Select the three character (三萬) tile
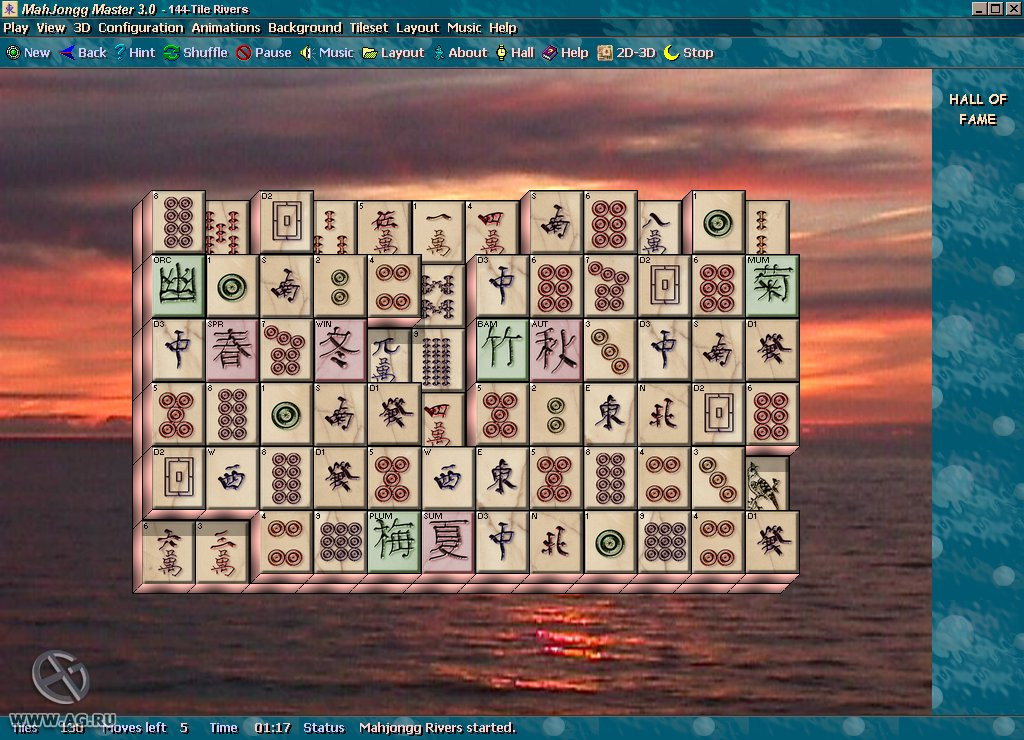Viewport: 1024px width, 740px height. pyautogui.click(x=222, y=551)
